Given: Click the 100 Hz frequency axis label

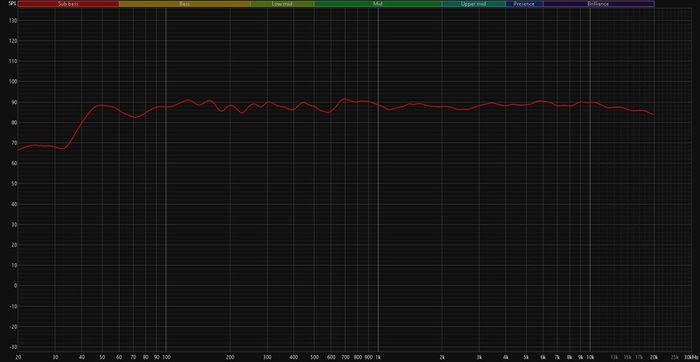Looking at the screenshot, I should pos(166,357).
